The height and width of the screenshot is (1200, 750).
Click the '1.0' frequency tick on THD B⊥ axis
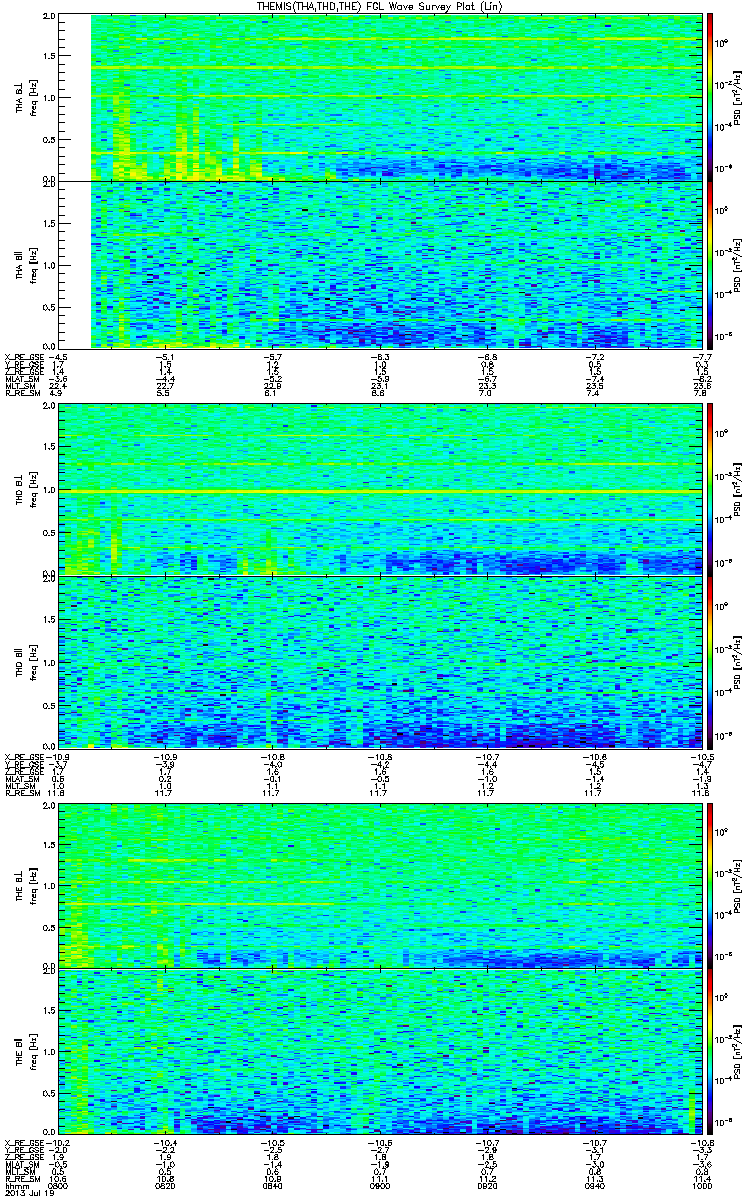pos(49,490)
